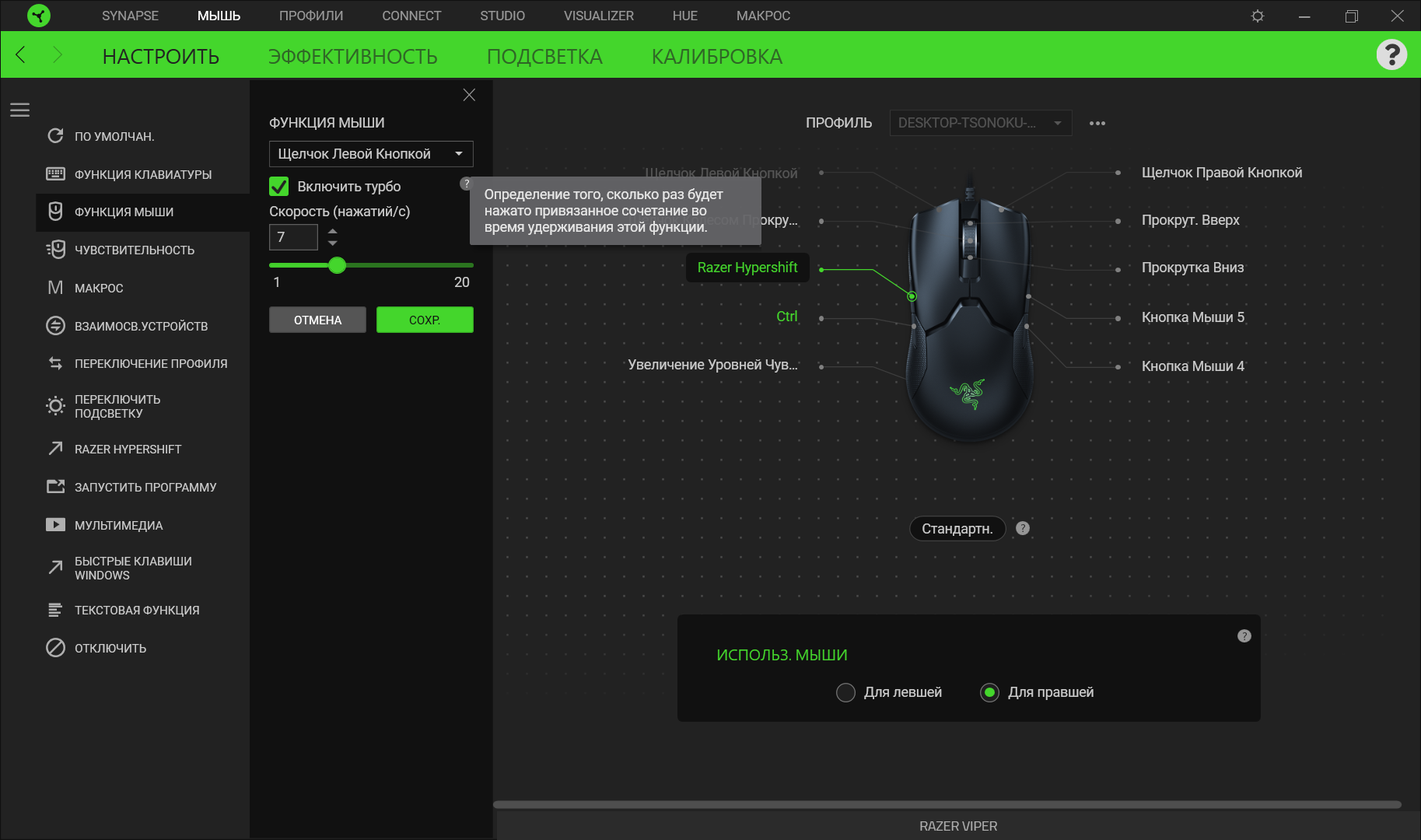Click the profile switching arrows icon

[55, 363]
